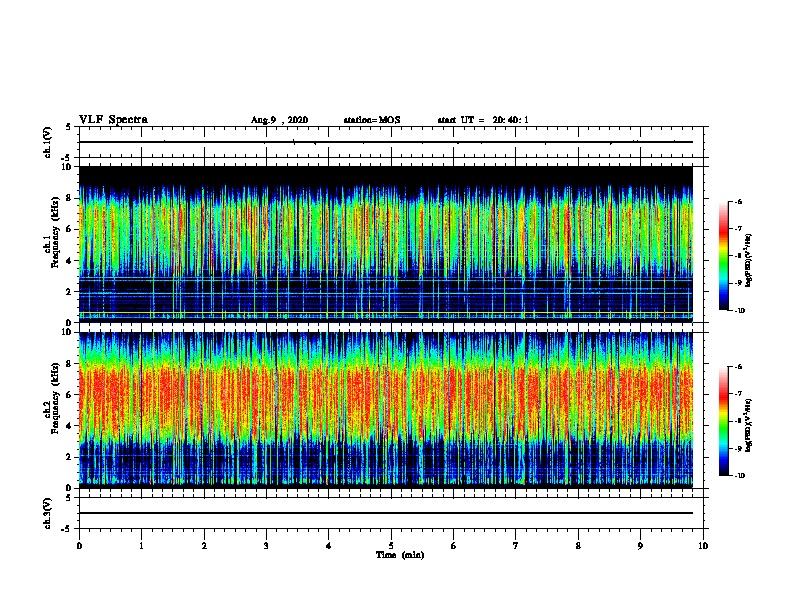Click the "-6" value on ch.1 color bar
Screen dimensions: 792x612
click(x=738, y=201)
